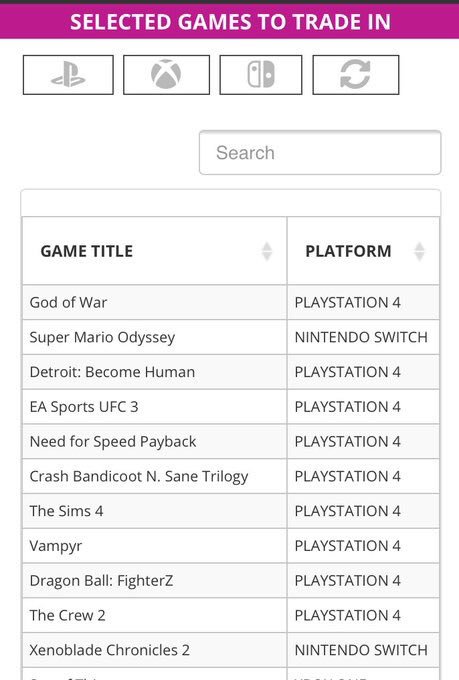Click the GAME TITLE column header
Image resolution: width=459 pixels, height=680 pixels.
click(x=154, y=251)
